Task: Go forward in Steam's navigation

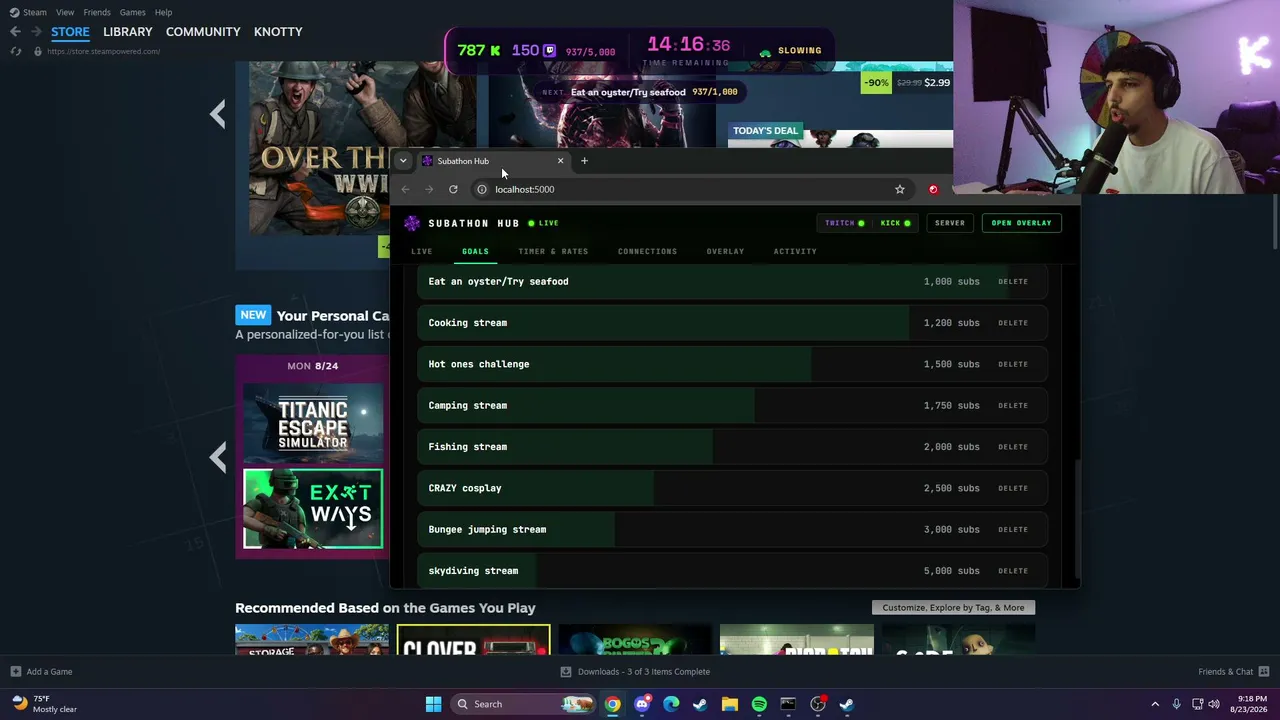Action: (x=35, y=32)
